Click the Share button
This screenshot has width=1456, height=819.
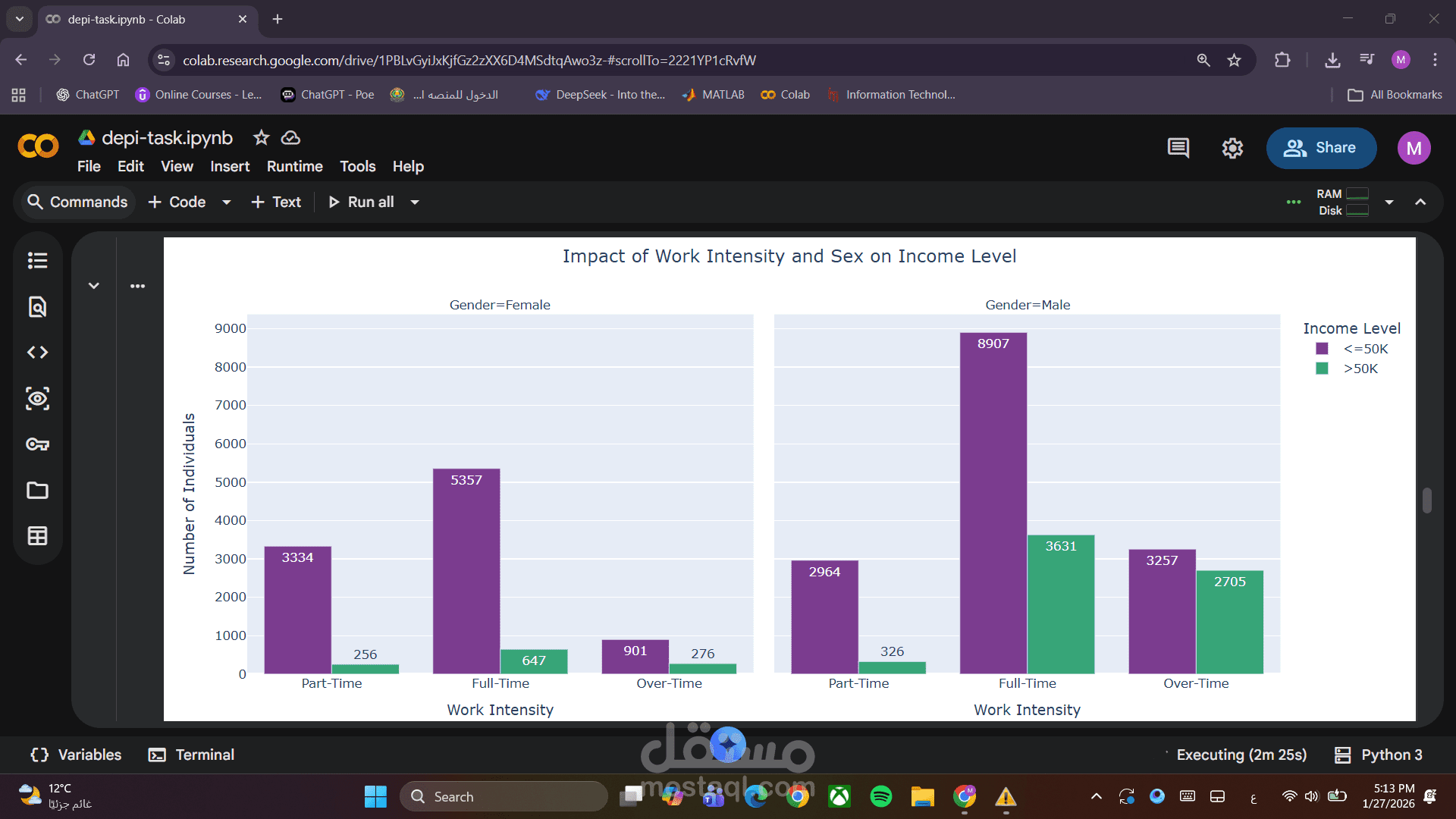point(1320,148)
